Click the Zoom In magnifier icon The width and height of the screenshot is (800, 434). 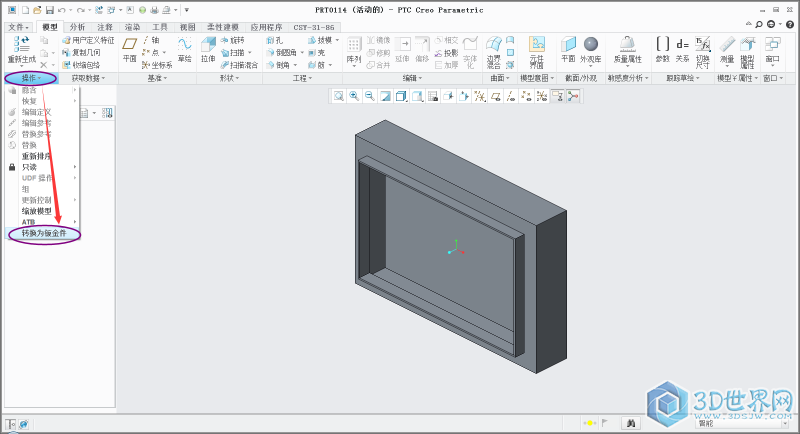click(x=354, y=96)
